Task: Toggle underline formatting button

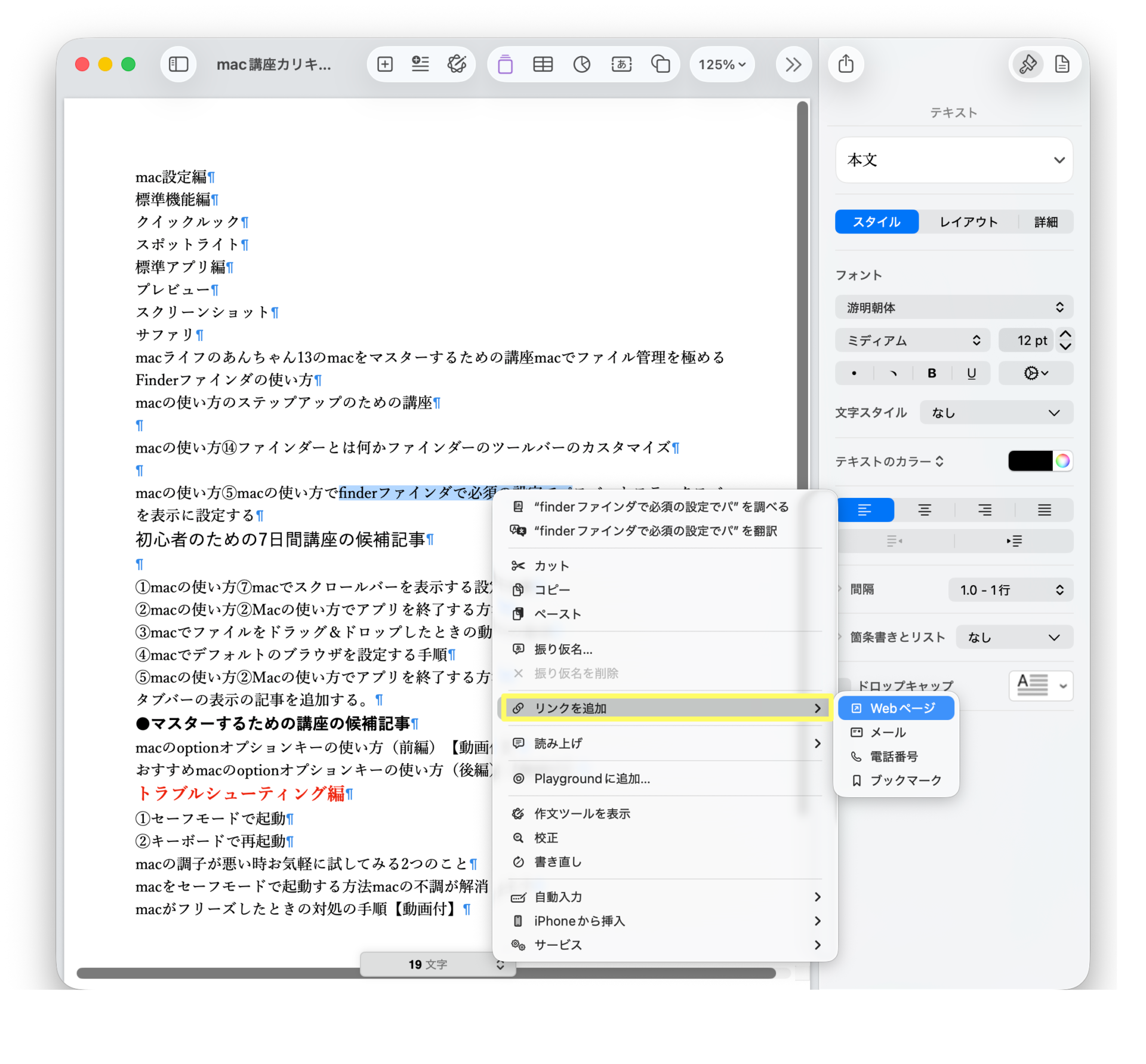Action: point(971,373)
